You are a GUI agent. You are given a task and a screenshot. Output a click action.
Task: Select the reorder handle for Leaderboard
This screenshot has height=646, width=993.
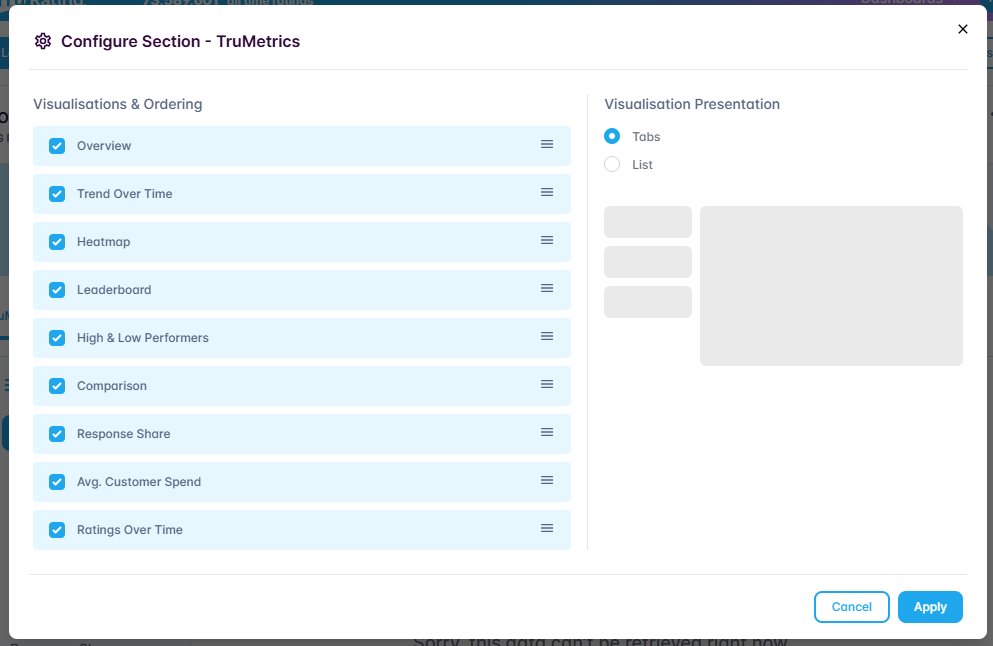tap(547, 289)
